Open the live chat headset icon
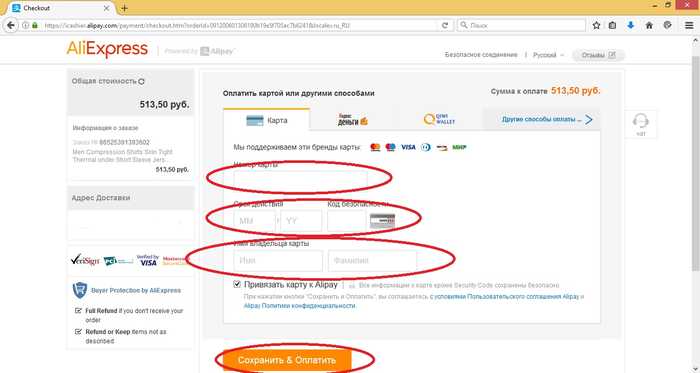This screenshot has height=373, width=700. tap(641, 120)
